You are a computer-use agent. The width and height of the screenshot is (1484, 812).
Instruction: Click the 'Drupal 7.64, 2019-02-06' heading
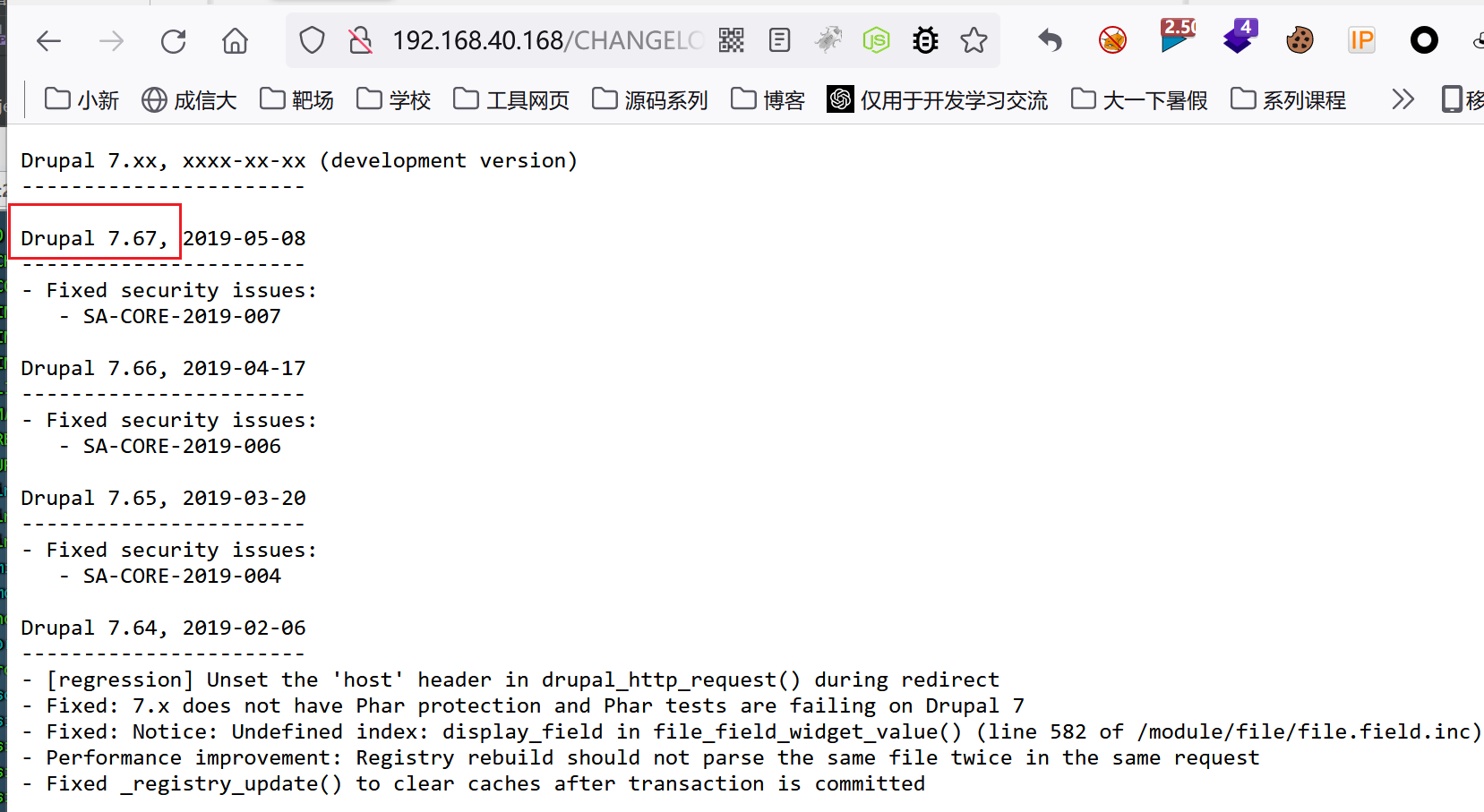coord(163,628)
